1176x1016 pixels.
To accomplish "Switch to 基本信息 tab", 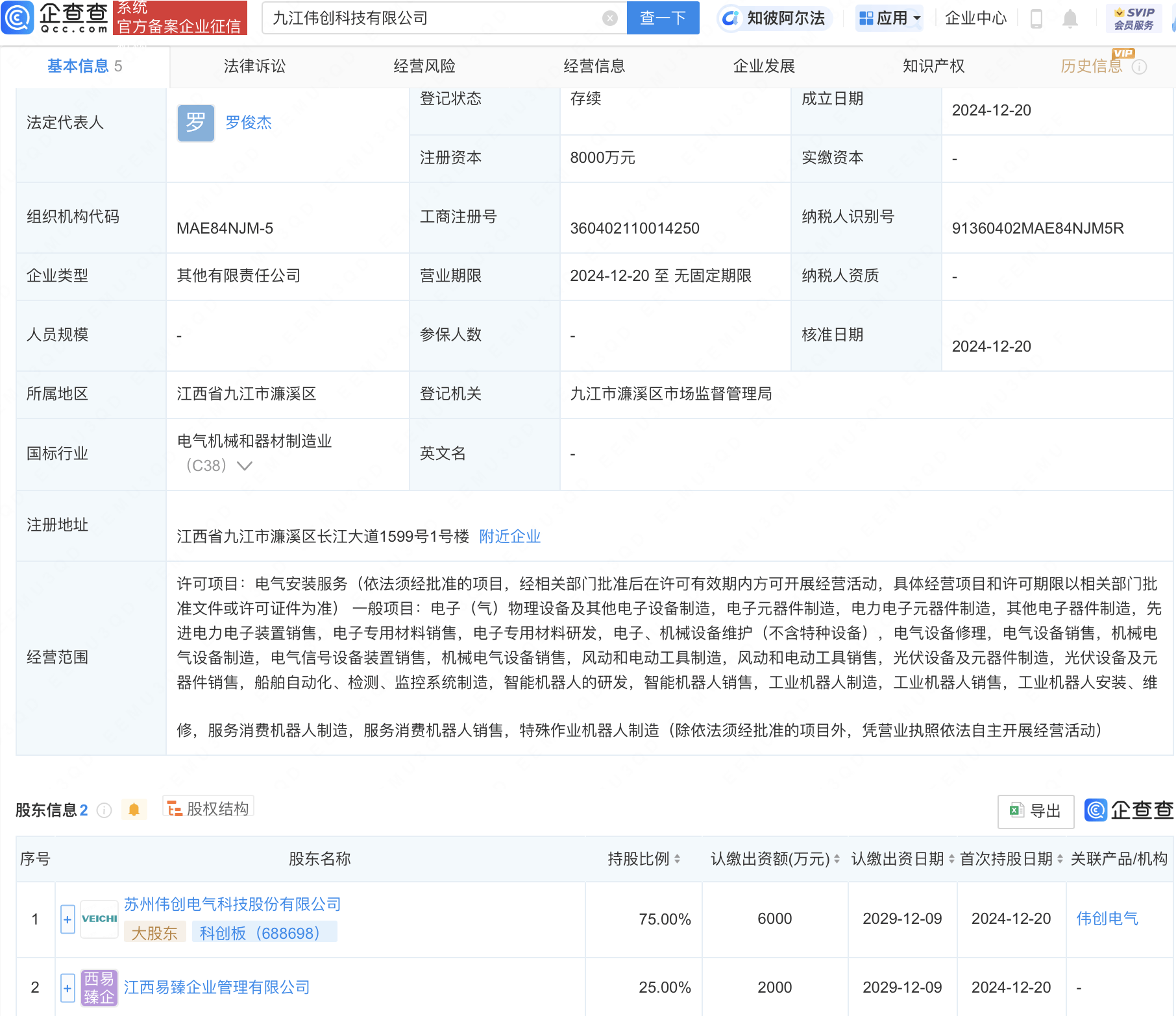I will [84, 66].
